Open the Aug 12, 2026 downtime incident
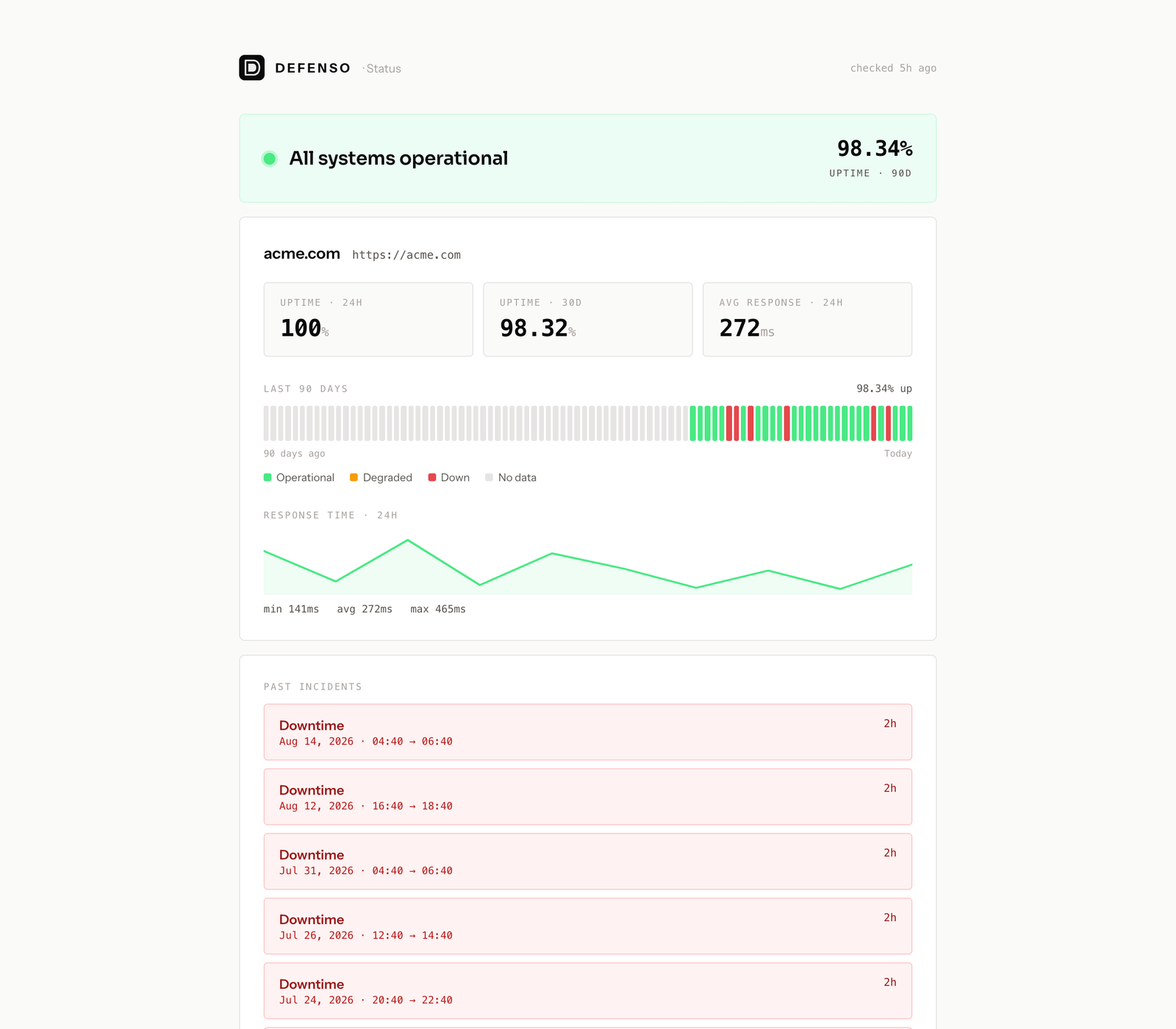The width and height of the screenshot is (1176, 1029). coord(588,797)
